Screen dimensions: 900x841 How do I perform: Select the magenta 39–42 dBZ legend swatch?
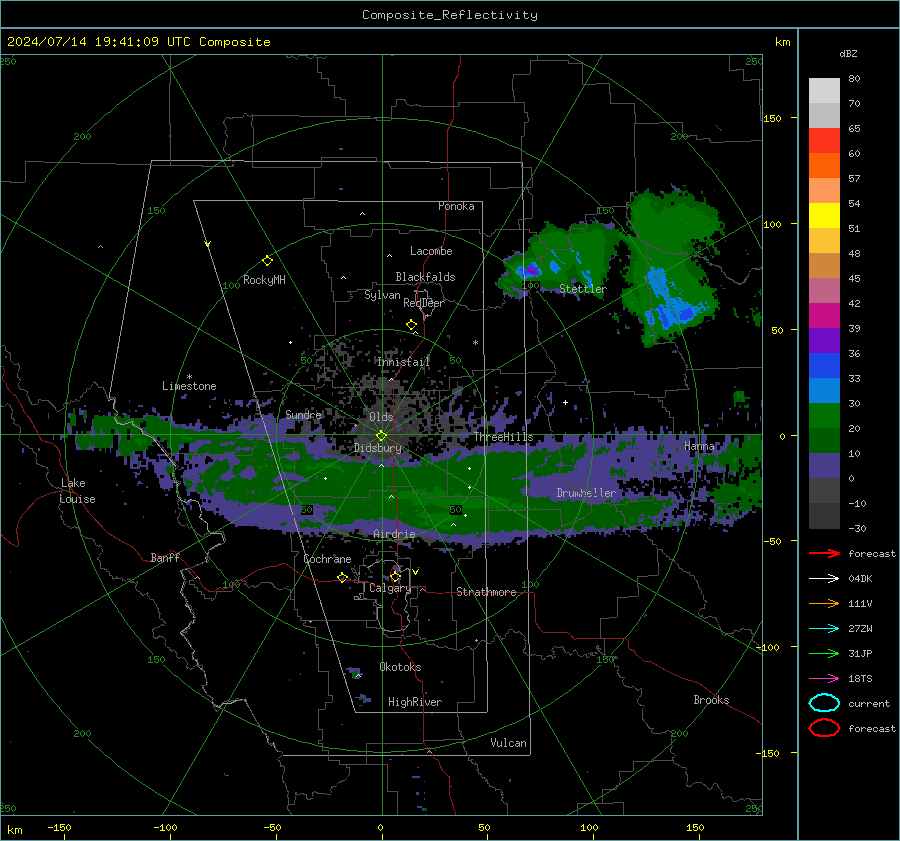tap(824, 315)
